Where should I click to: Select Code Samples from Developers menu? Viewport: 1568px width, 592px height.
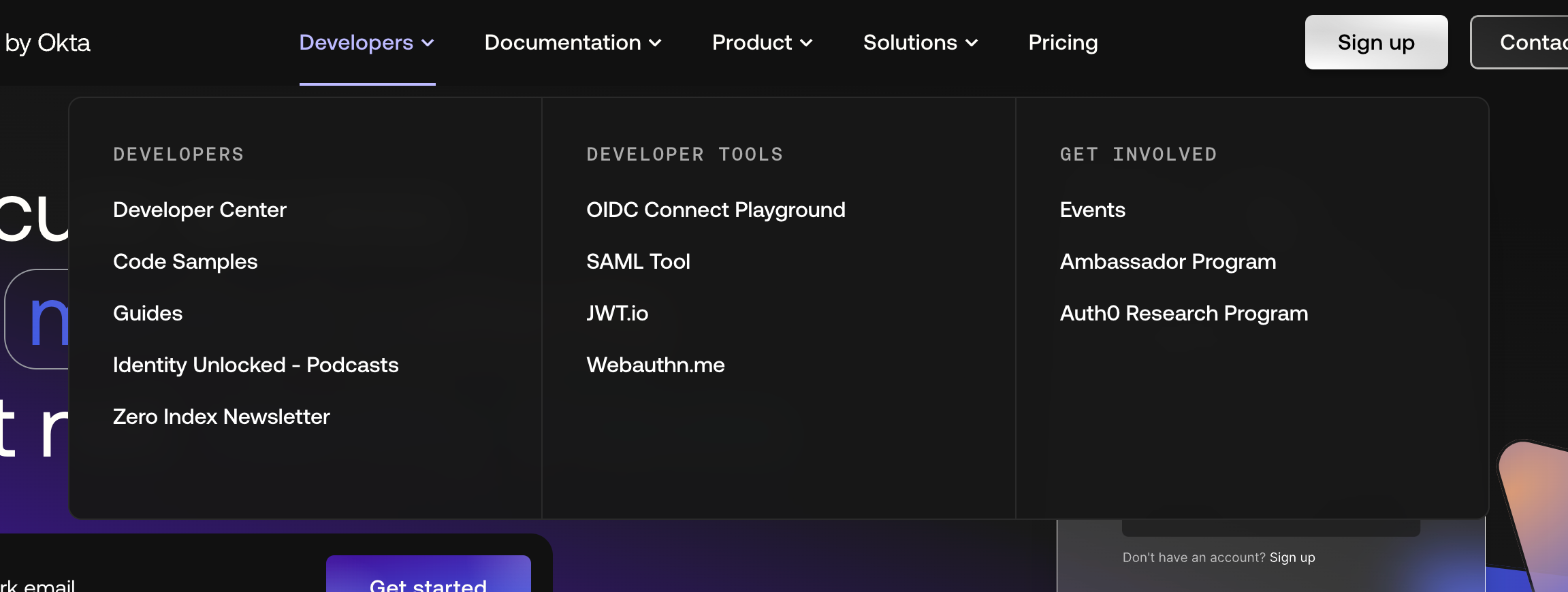(x=185, y=261)
